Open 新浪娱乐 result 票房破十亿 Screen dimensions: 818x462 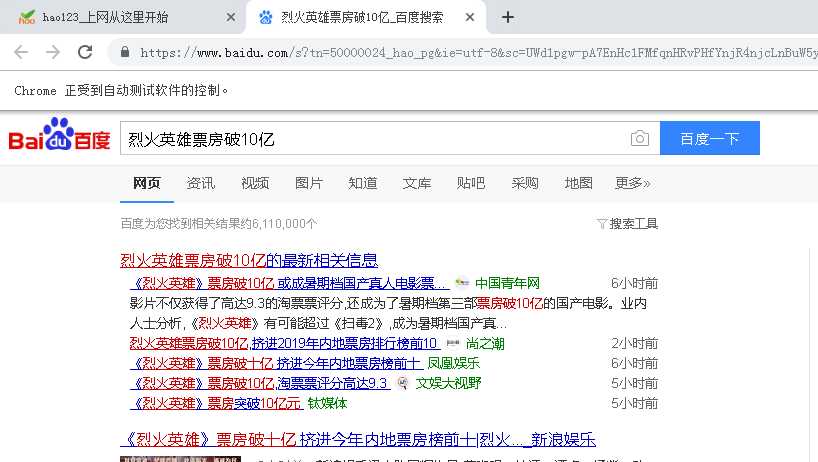pyautogui.click(x=358, y=440)
